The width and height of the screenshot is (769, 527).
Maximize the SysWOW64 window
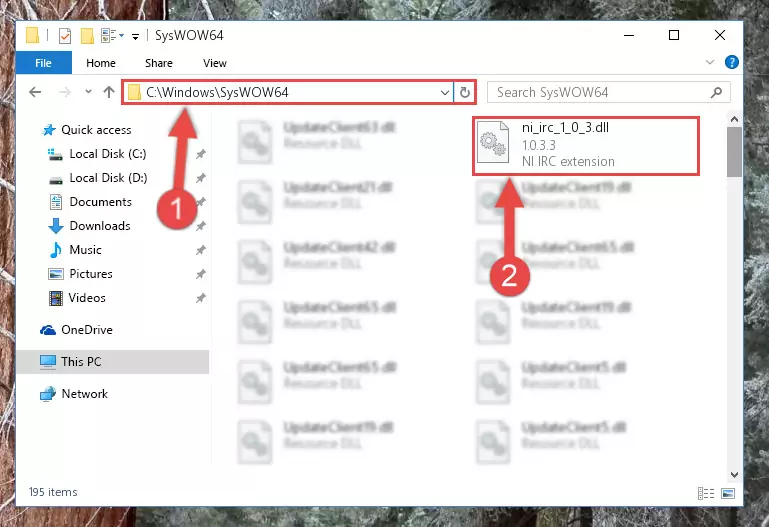click(674, 35)
